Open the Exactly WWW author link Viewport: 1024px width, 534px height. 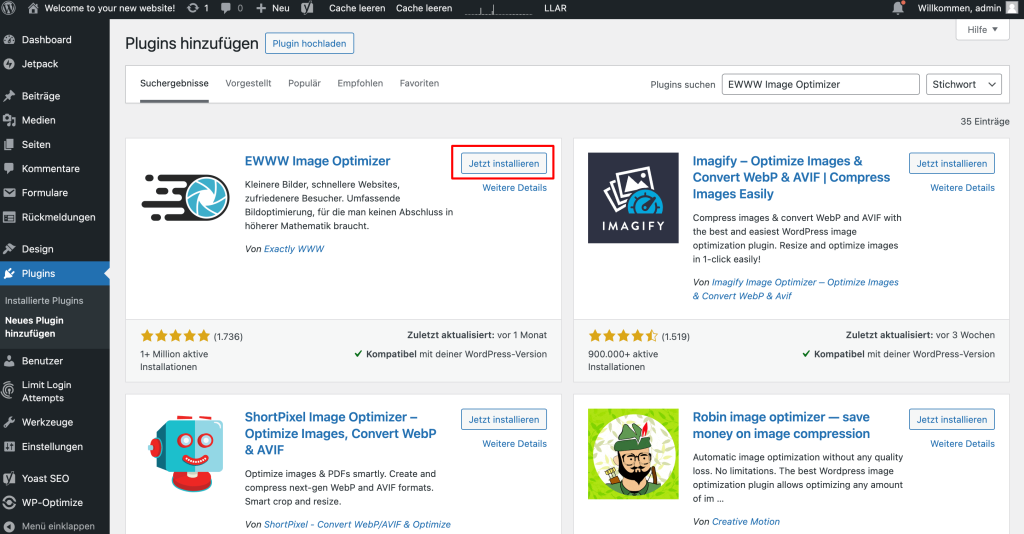point(294,249)
